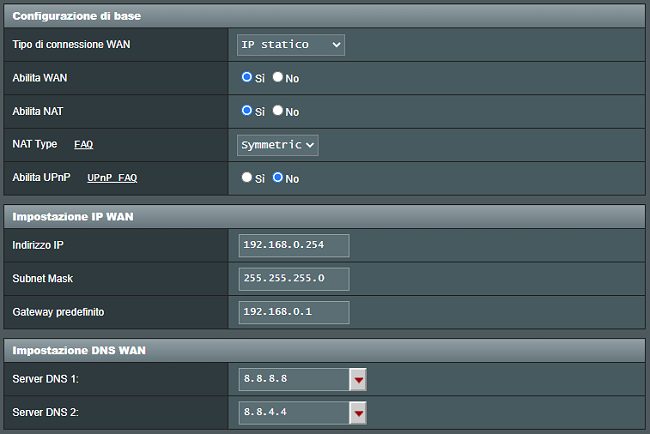Click the Configurazione di base section header
The width and height of the screenshot is (650, 434).
click(325, 16)
